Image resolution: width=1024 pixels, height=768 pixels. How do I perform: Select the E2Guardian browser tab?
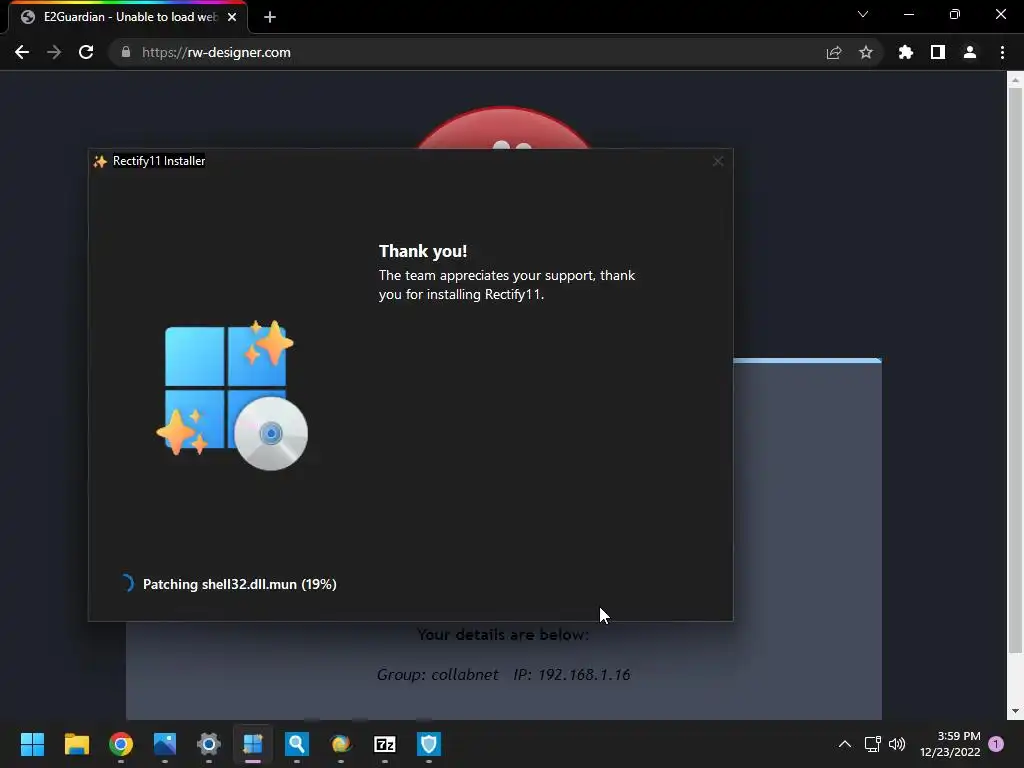tap(128, 17)
